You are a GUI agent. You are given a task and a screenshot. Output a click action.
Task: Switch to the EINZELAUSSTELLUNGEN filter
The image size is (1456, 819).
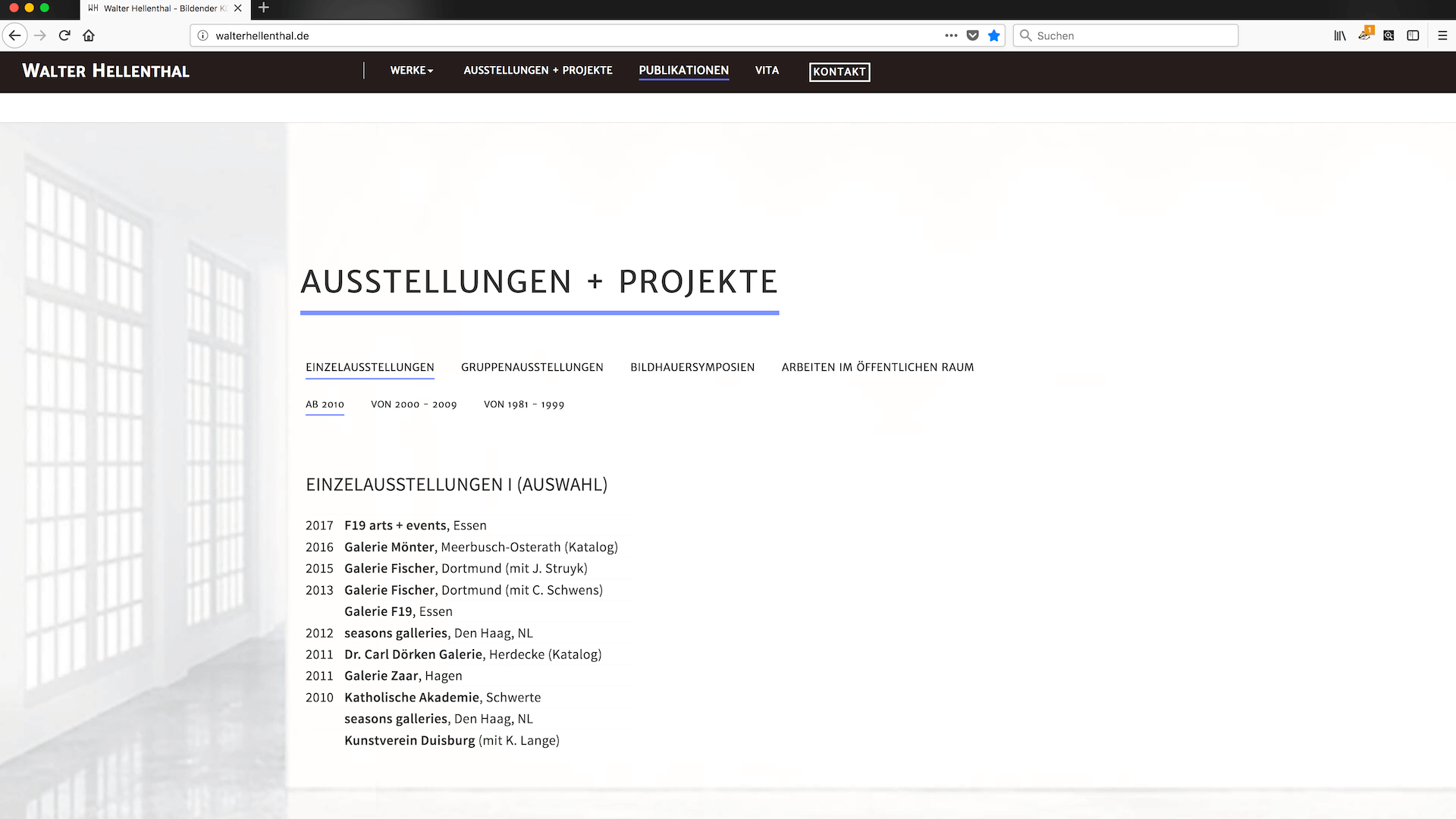coord(369,367)
